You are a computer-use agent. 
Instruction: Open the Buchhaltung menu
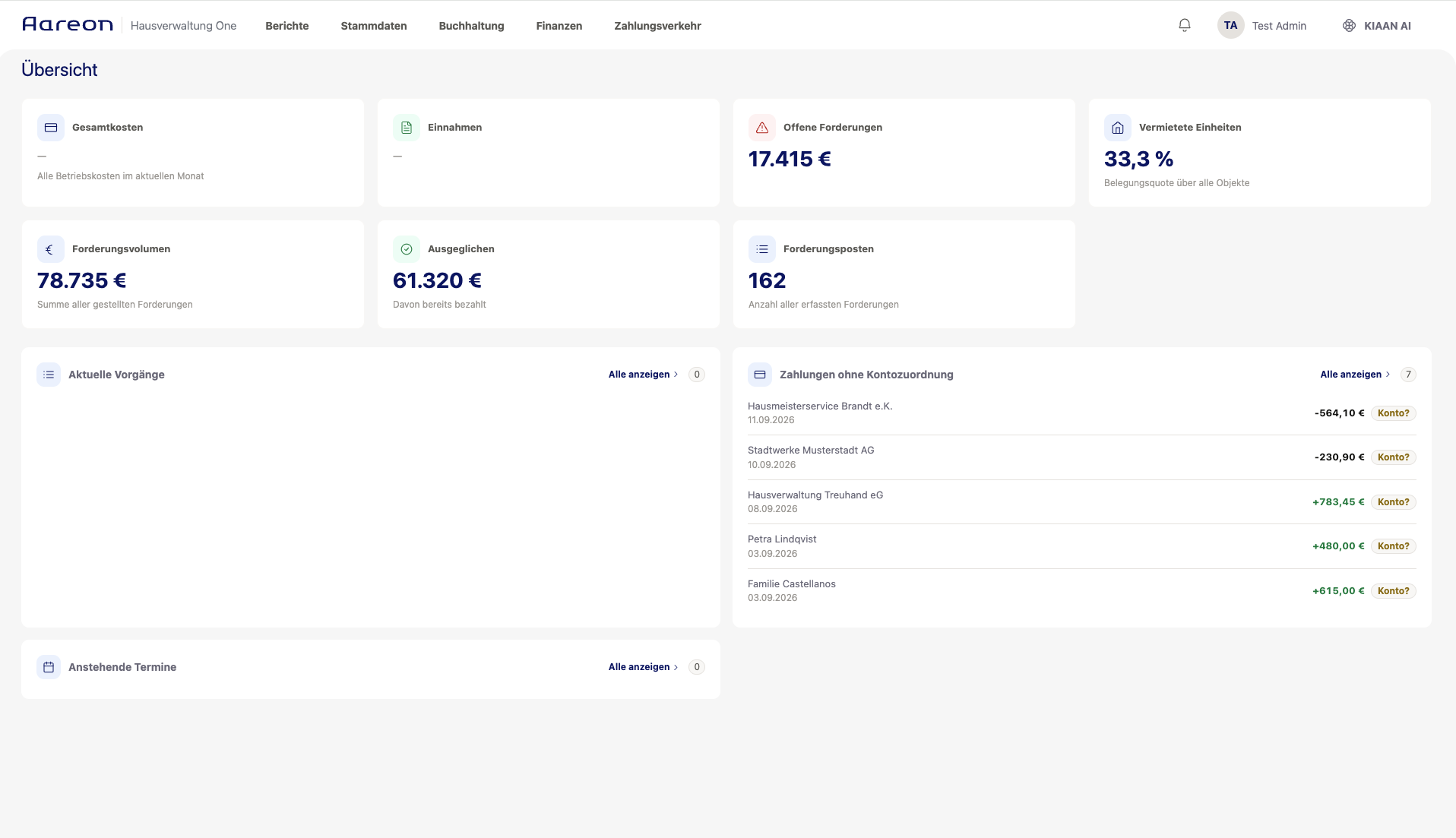coord(471,26)
